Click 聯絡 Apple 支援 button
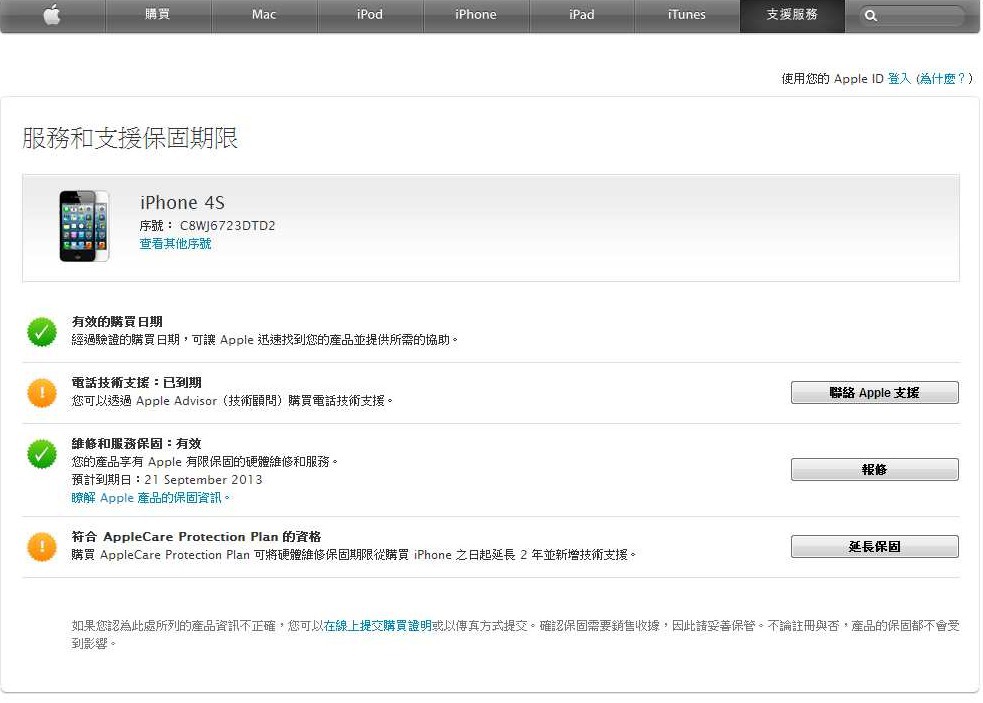The height and width of the screenshot is (703, 983). pyautogui.click(x=875, y=393)
